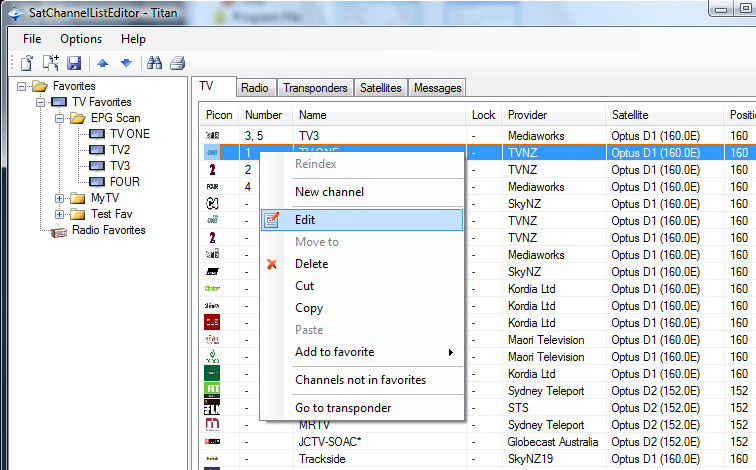Click the Print toolbar icon
Image resolution: width=756 pixels, height=470 pixels.
178,63
